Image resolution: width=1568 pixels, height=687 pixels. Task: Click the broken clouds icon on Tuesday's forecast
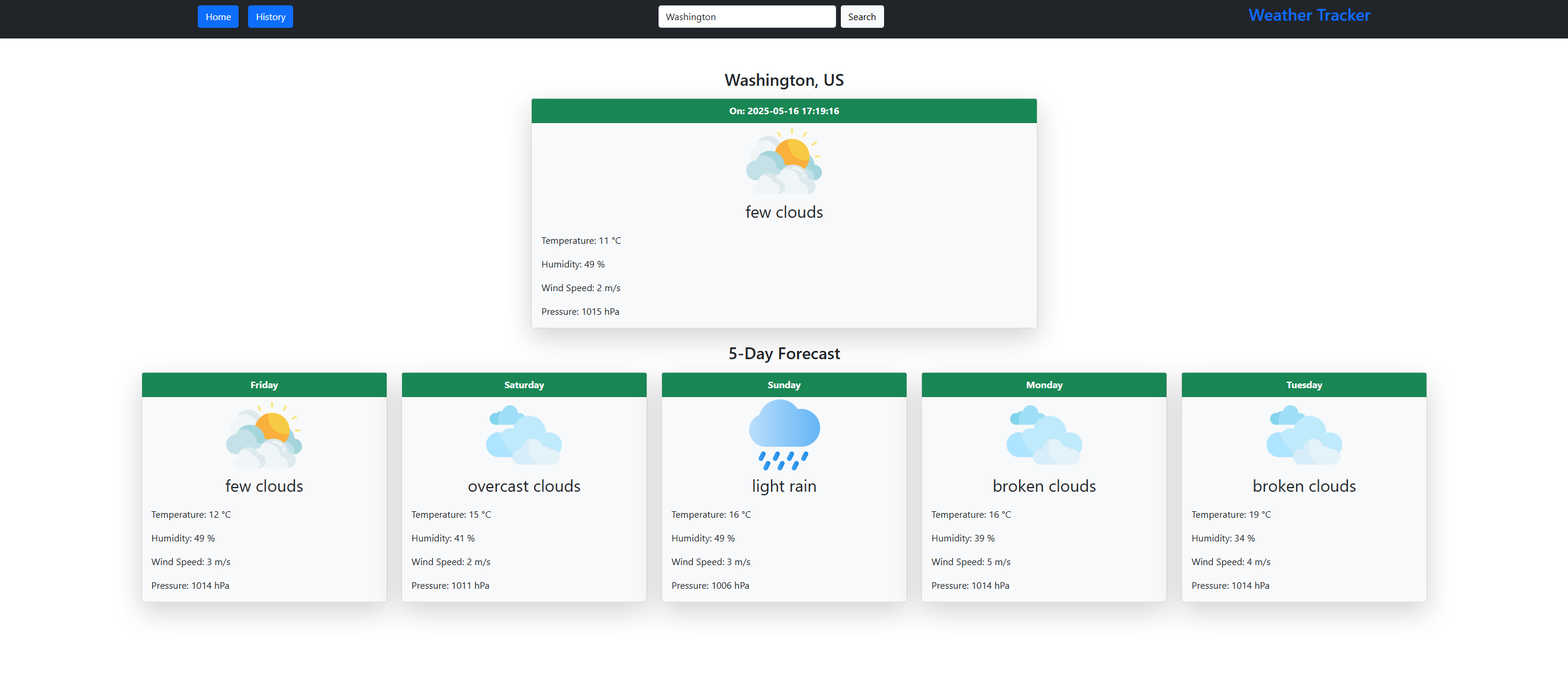pyautogui.click(x=1304, y=435)
